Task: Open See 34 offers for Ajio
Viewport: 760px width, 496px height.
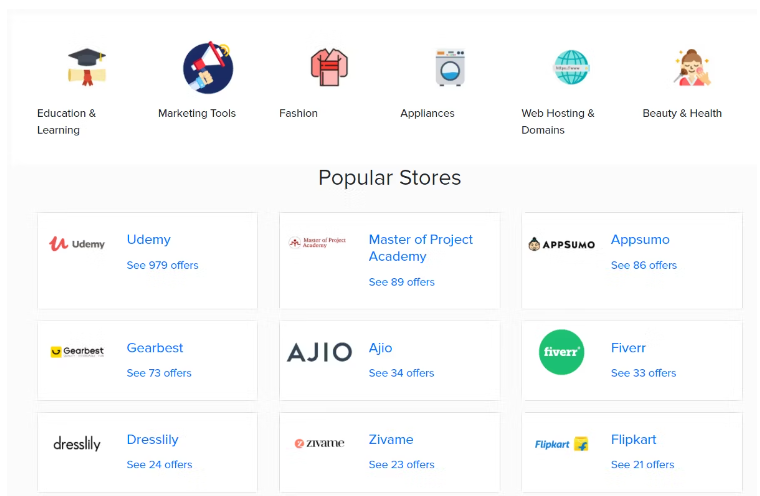Action: [x=401, y=373]
